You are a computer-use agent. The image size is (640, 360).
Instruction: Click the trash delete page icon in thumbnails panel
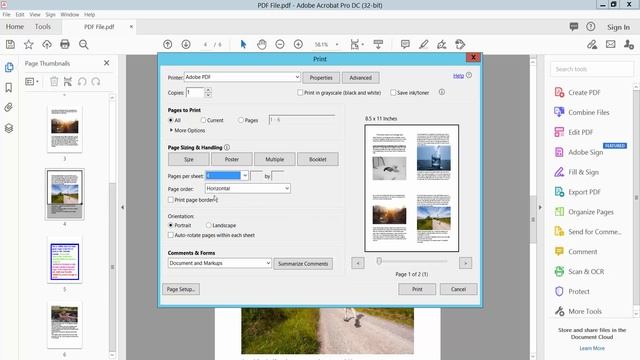click(x=54, y=82)
